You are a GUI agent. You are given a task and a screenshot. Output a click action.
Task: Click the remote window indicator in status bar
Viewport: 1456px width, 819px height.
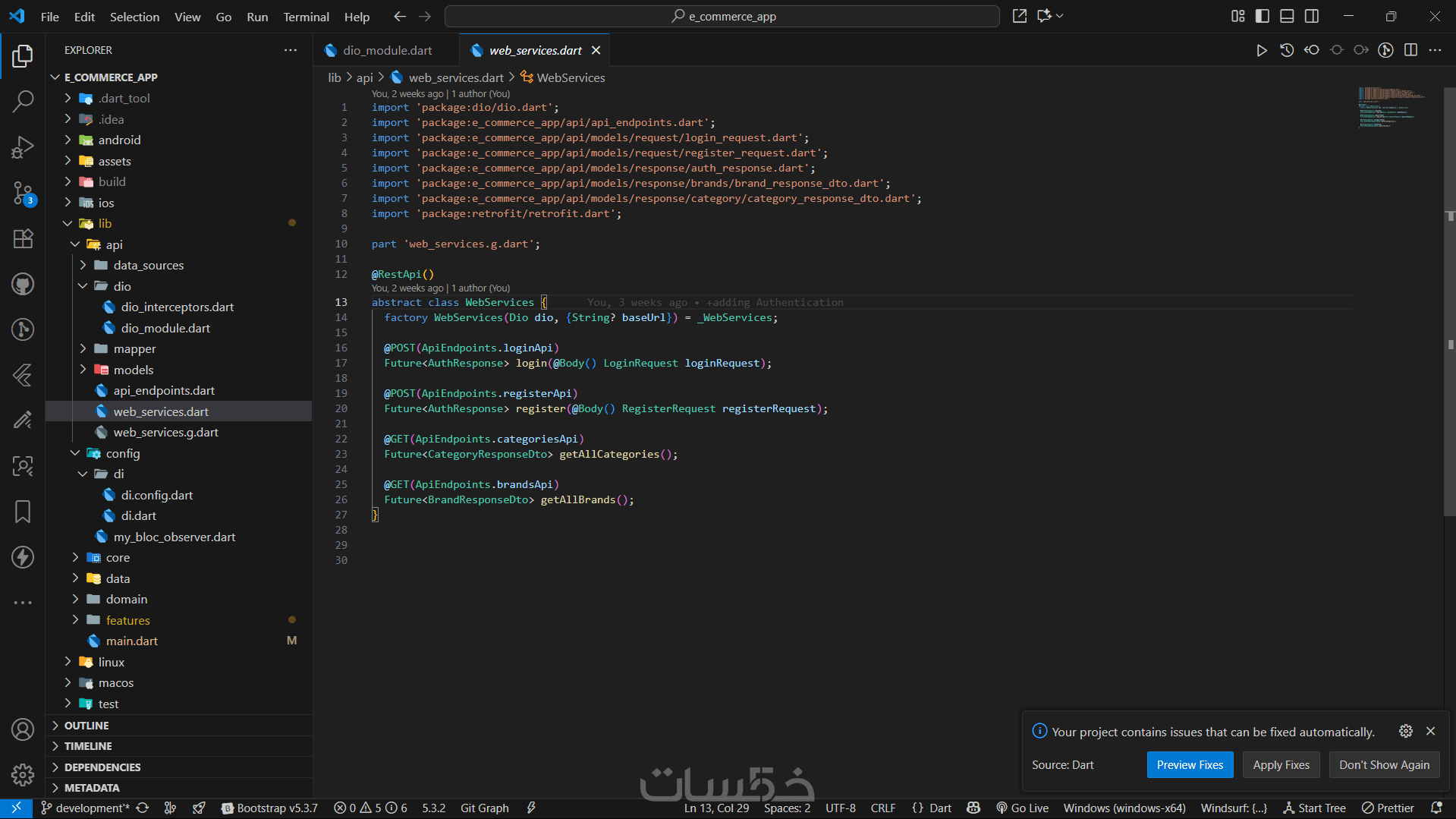coord(16,808)
